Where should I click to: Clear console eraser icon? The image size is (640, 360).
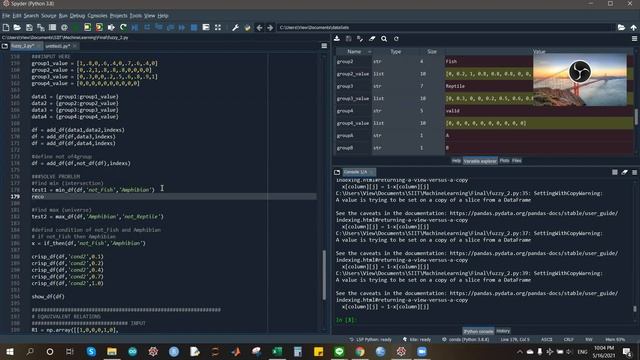(x=624, y=172)
